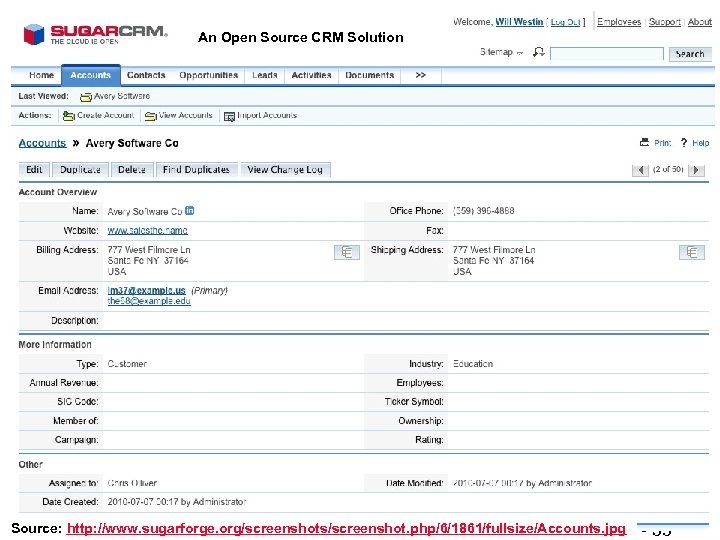The image size is (720, 540).
Task: Select the Type value Customer
Action: [127, 364]
